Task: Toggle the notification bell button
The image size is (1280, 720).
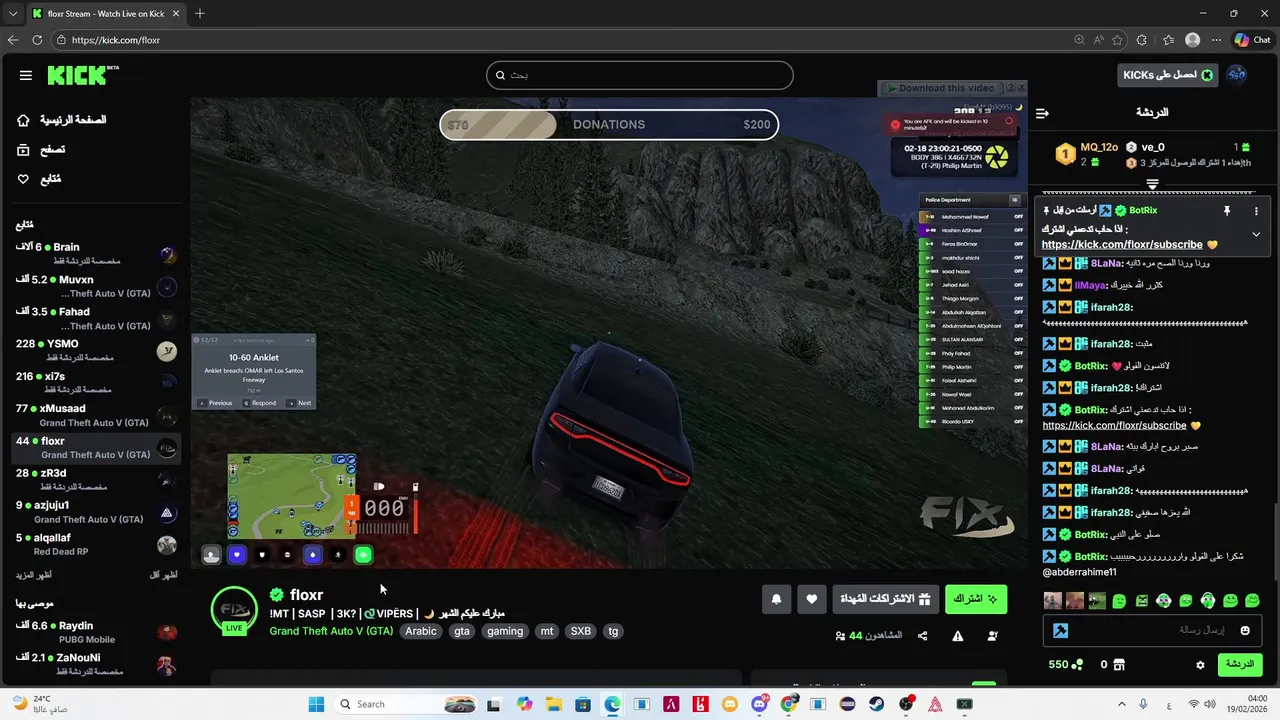Action: tap(776, 599)
